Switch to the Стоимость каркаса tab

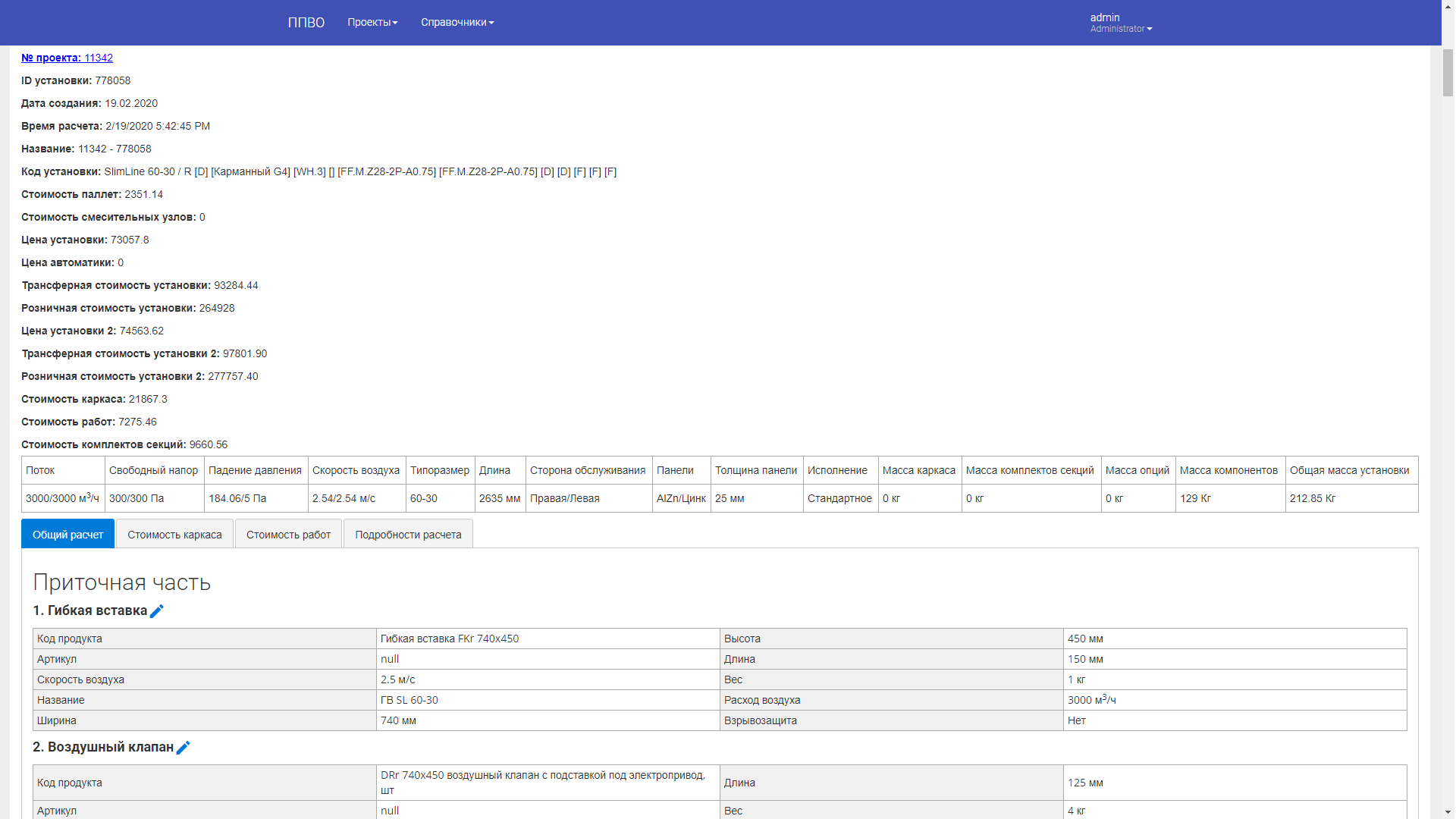pyautogui.click(x=174, y=535)
